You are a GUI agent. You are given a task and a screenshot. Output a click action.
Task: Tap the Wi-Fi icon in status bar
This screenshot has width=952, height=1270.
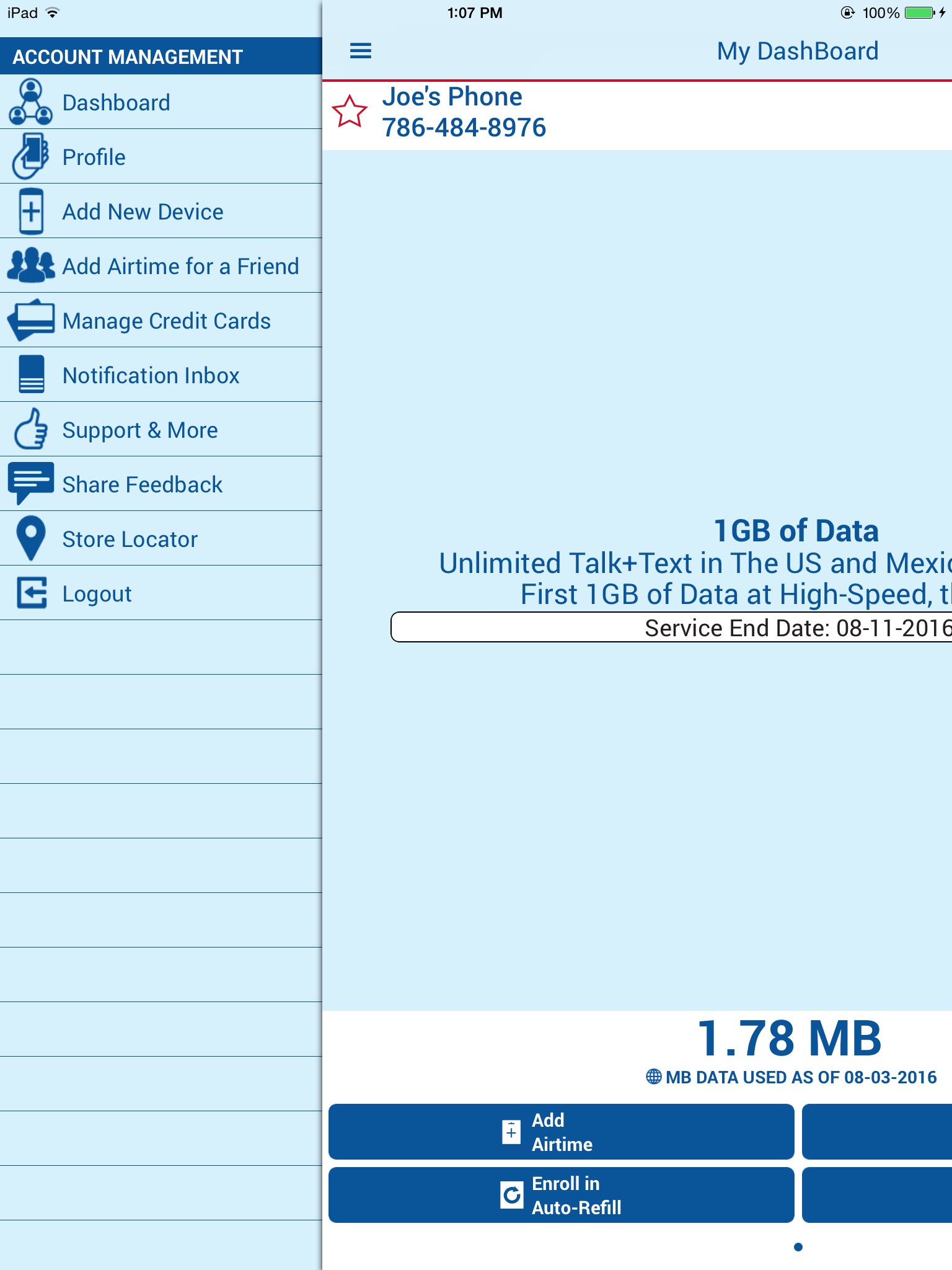point(53,12)
